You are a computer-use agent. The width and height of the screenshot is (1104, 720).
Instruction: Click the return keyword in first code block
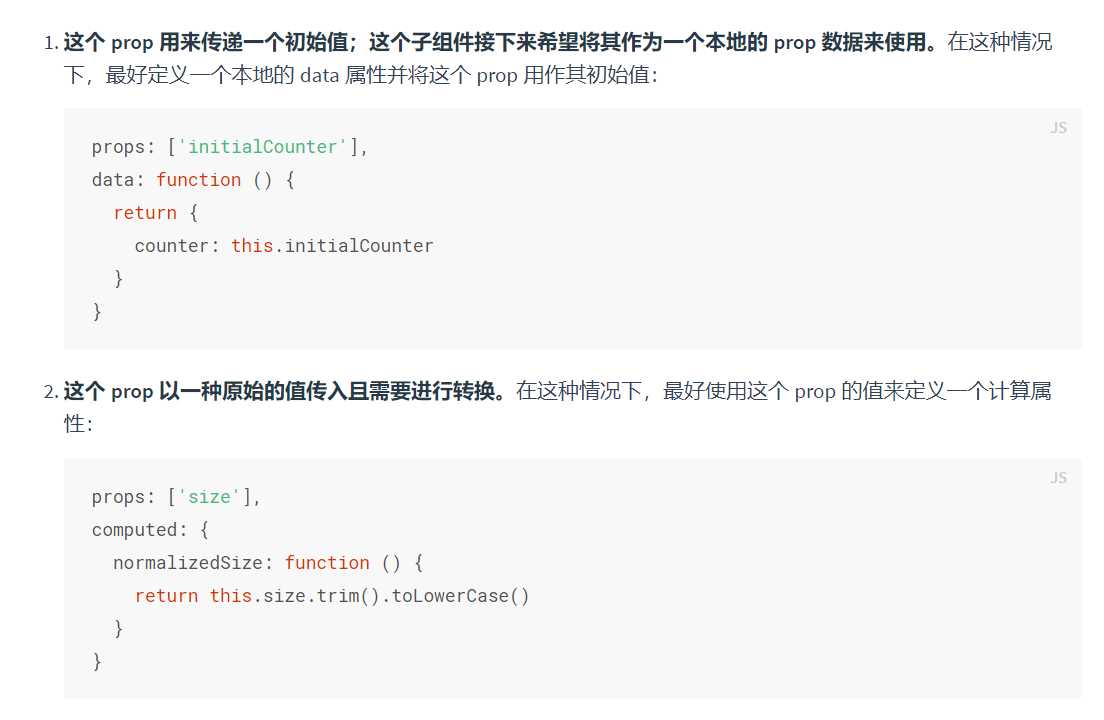(x=144, y=213)
